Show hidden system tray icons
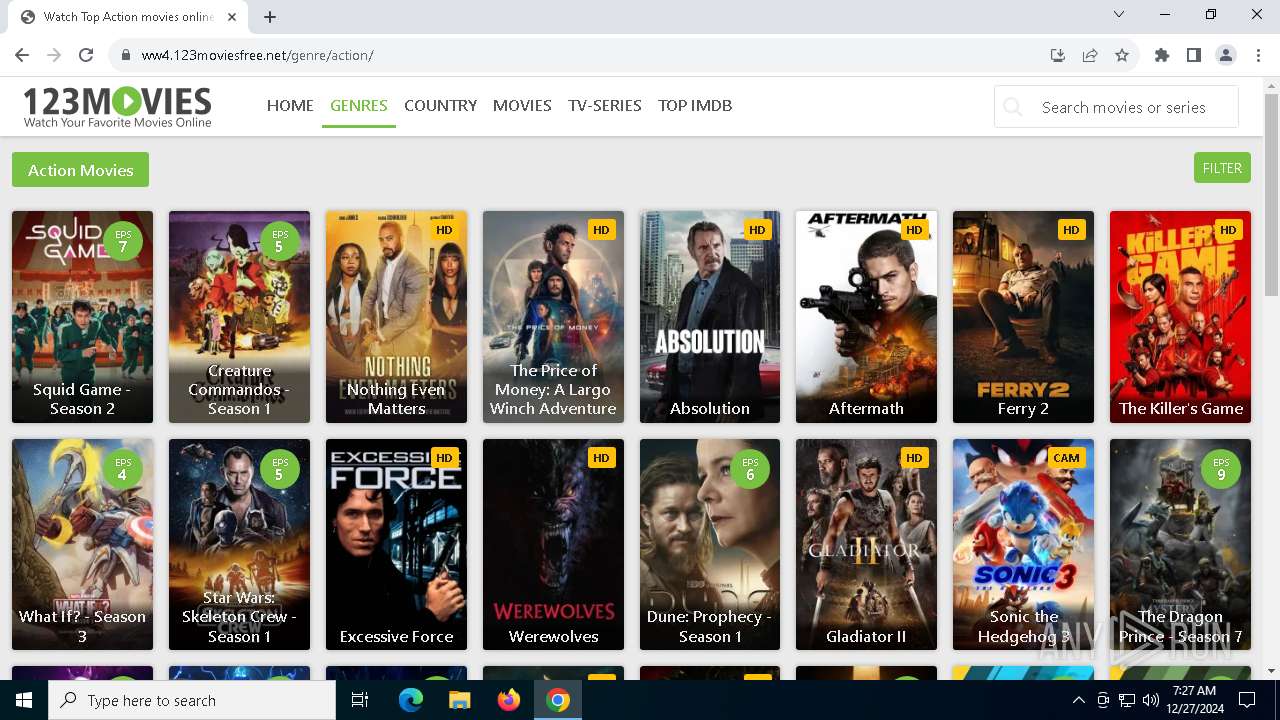Viewport: 1280px width, 720px height. pyautogui.click(x=1079, y=700)
